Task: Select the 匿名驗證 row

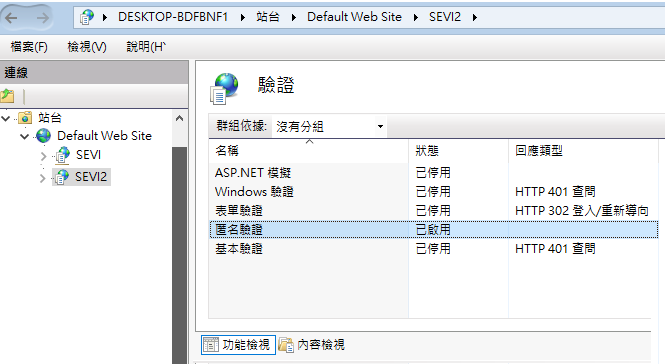Action: (x=433, y=230)
